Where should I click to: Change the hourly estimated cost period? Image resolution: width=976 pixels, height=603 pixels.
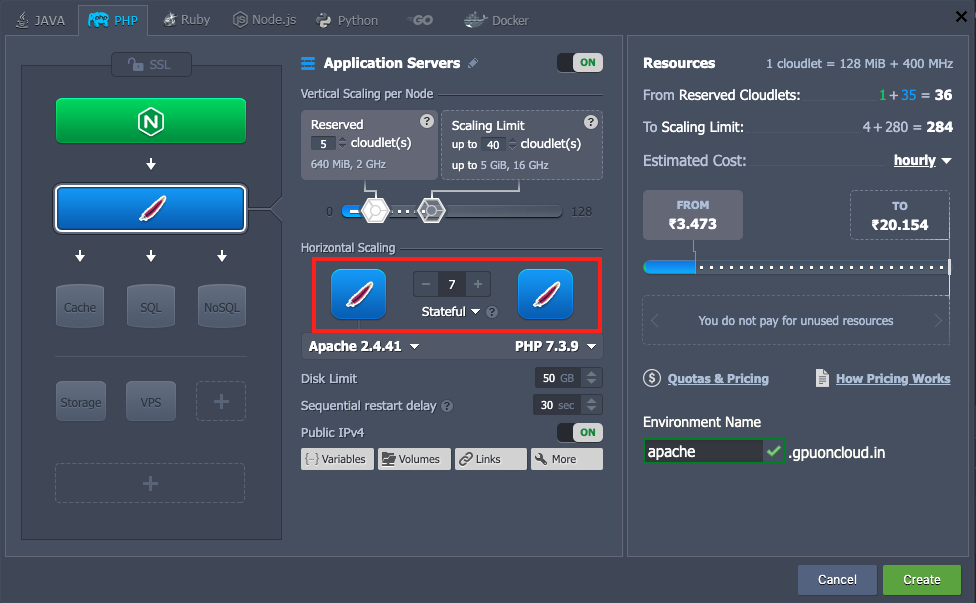pos(922,160)
